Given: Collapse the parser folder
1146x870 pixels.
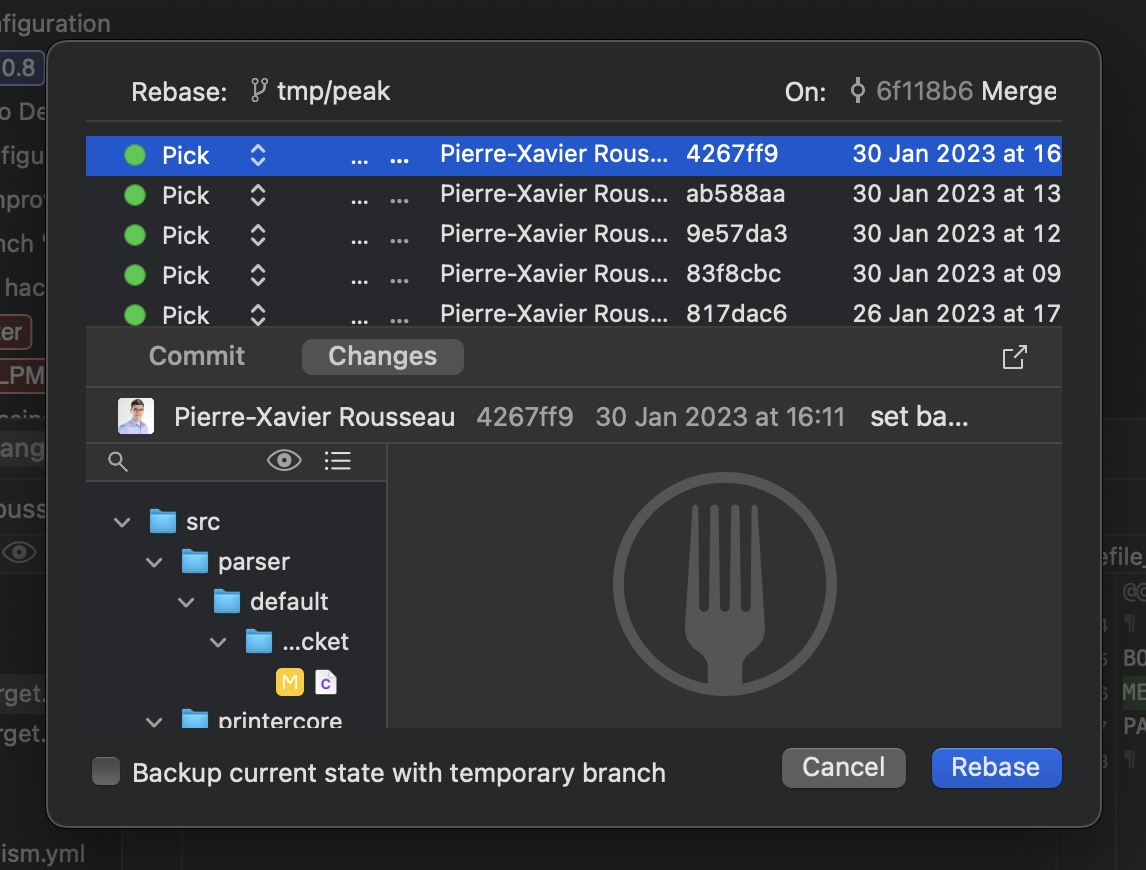Looking at the screenshot, I should [x=155, y=561].
